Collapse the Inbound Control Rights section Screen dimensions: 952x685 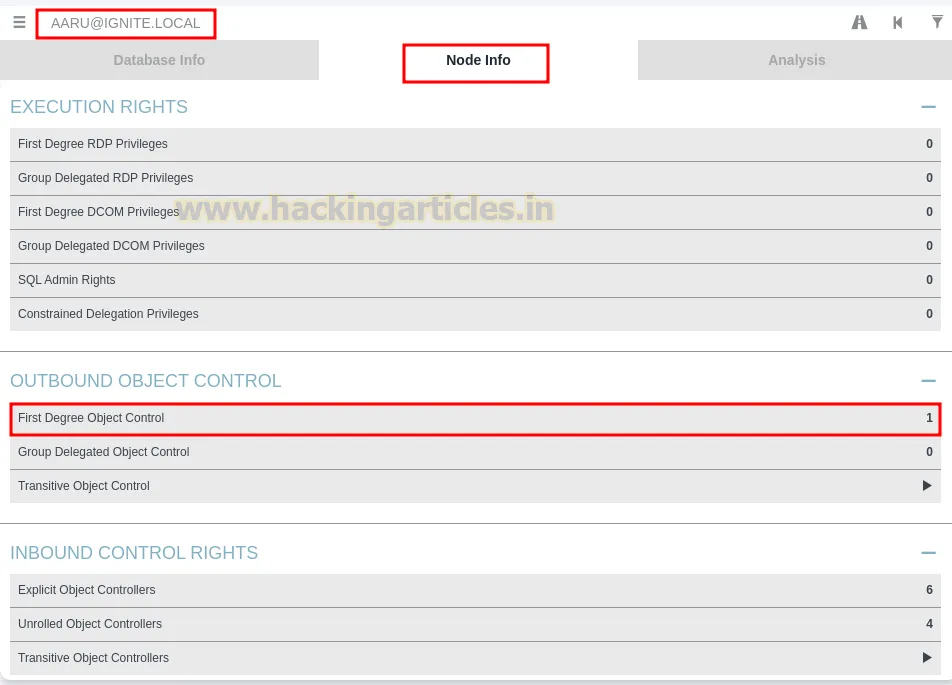coord(928,553)
